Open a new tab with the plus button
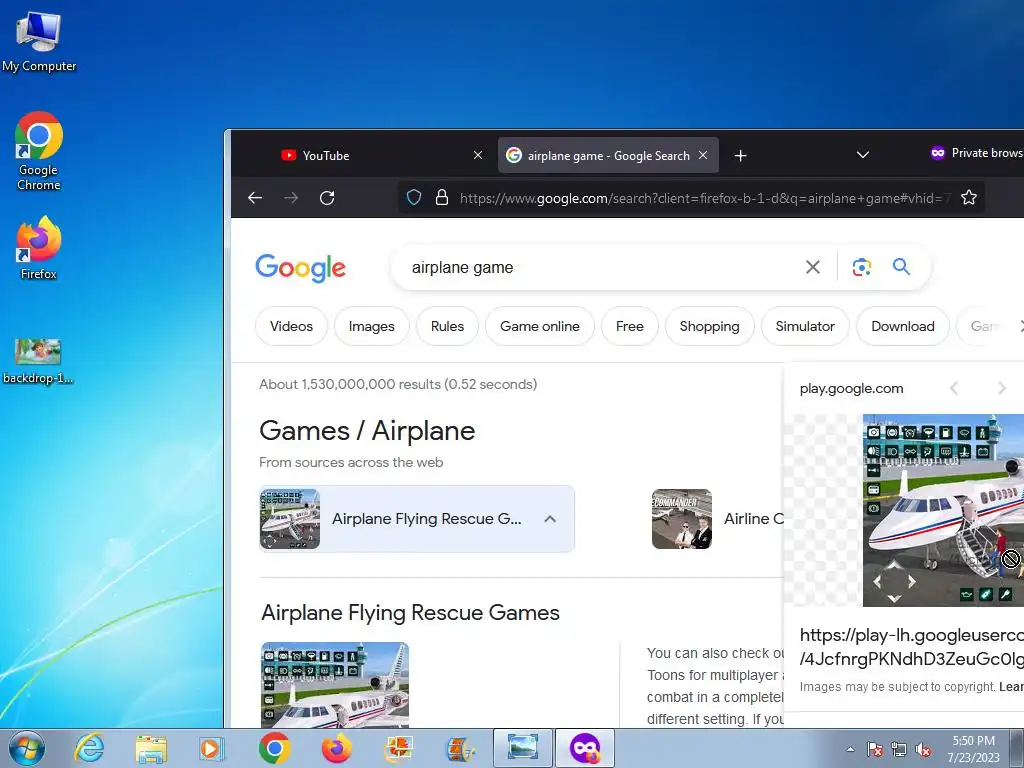 point(740,155)
